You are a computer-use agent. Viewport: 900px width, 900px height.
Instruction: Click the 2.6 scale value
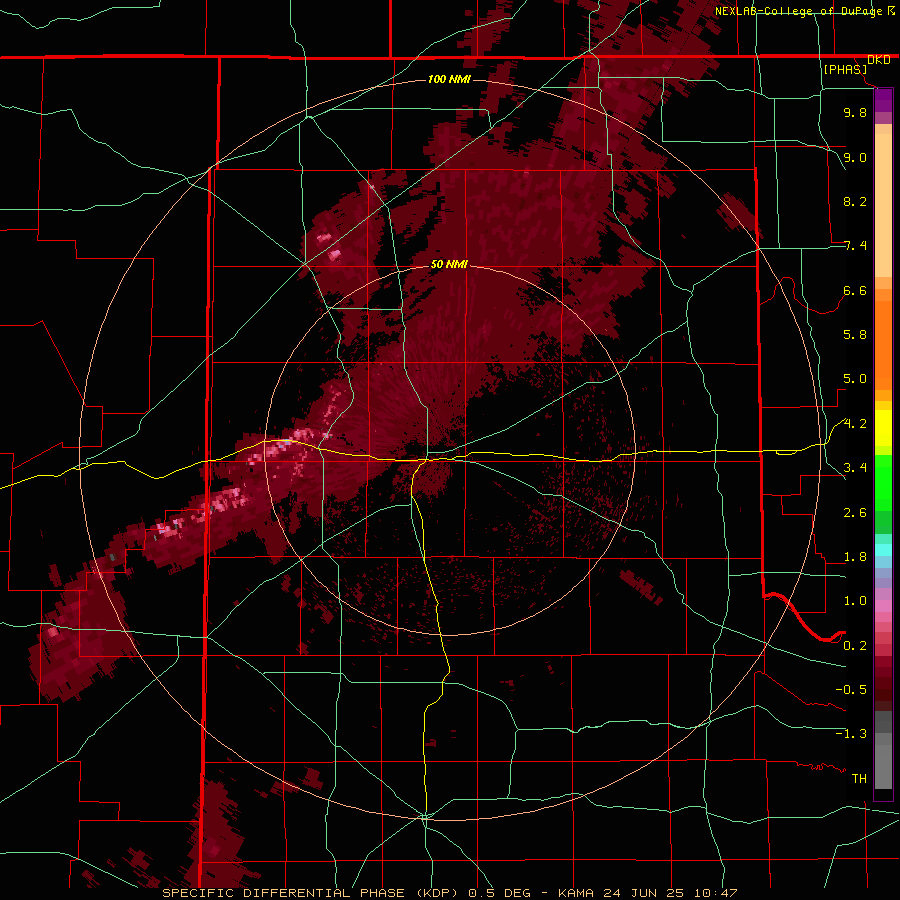855,513
